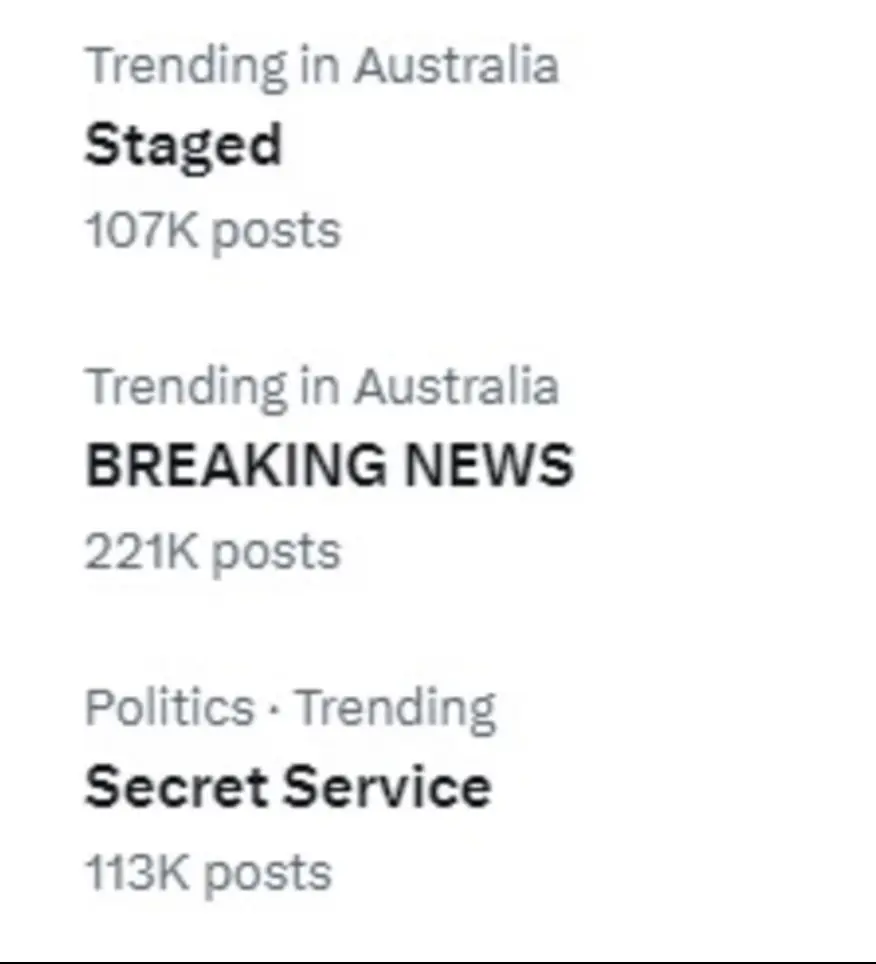
Task: Open the "Secret Service" trending topic
Action: pyautogui.click(x=288, y=786)
